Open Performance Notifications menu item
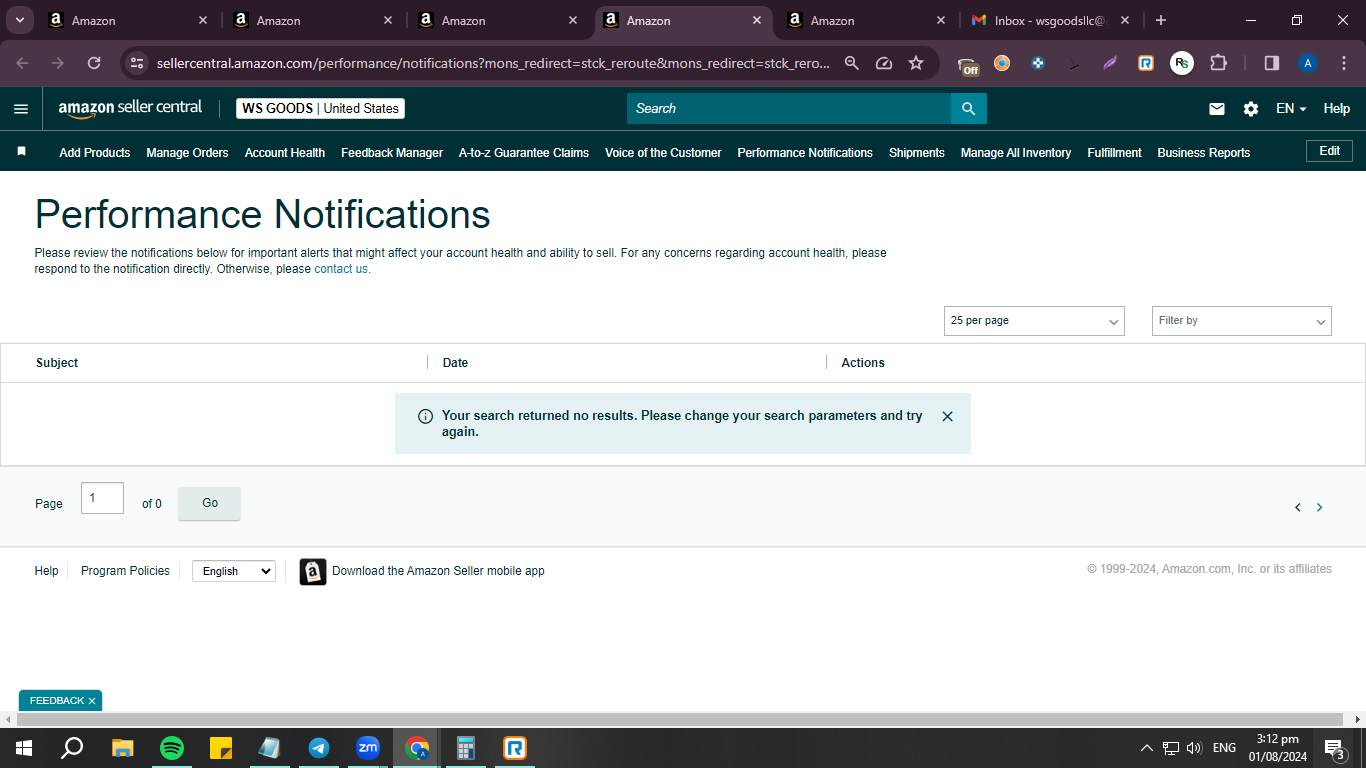 coord(805,153)
